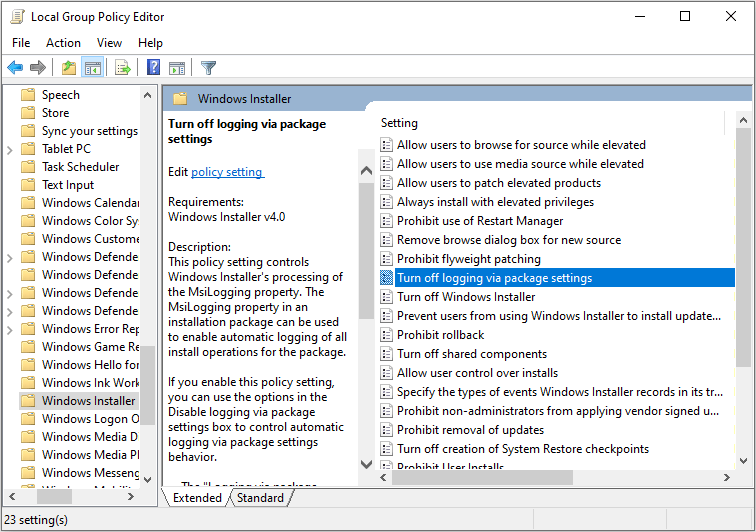The width and height of the screenshot is (756, 532).
Task: Select Prohibit non-administrators from applying vendor signed updates
Action: (x=558, y=411)
